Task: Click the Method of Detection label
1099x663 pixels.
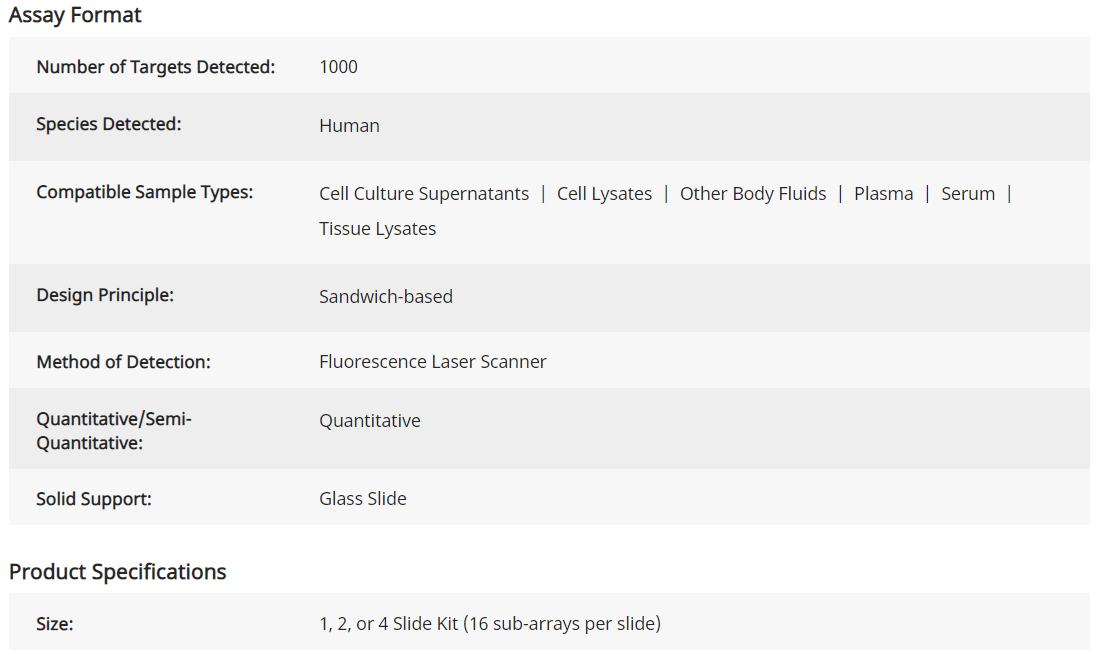Action: pos(123,362)
